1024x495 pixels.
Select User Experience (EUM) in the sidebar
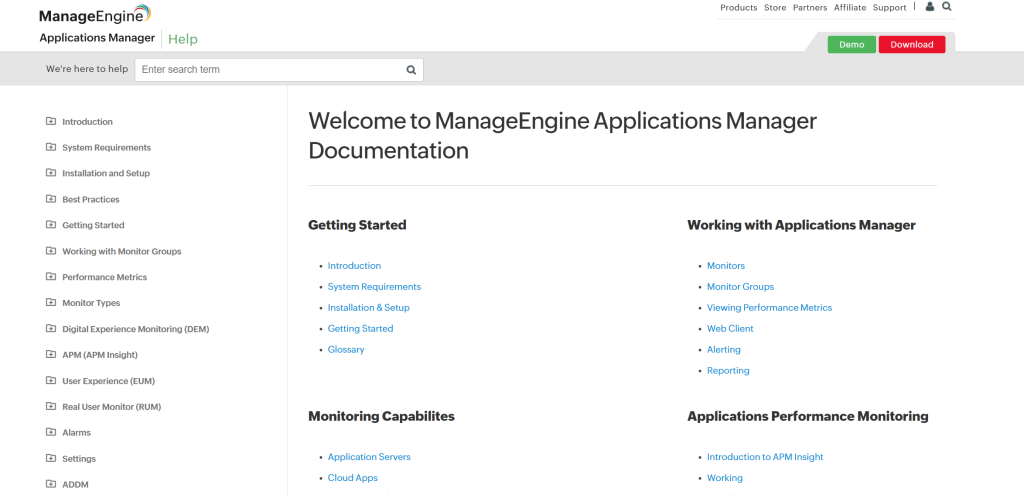[x=108, y=381]
